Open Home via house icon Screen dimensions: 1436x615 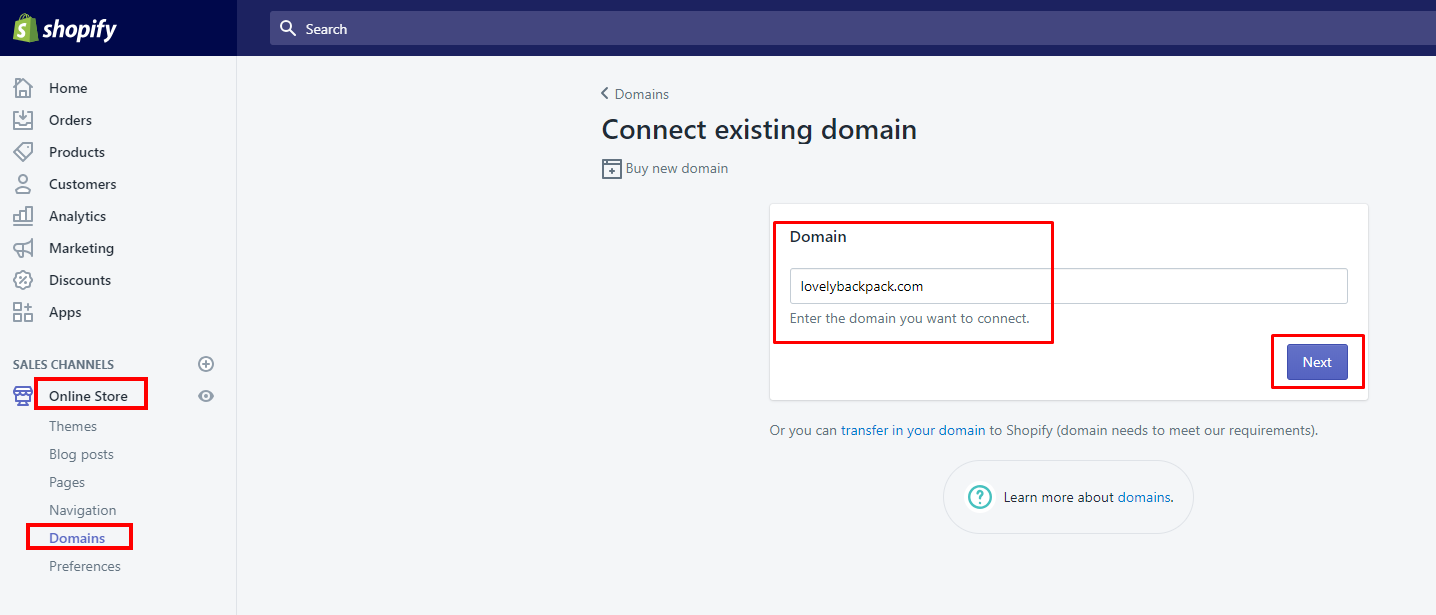click(x=23, y=88)
